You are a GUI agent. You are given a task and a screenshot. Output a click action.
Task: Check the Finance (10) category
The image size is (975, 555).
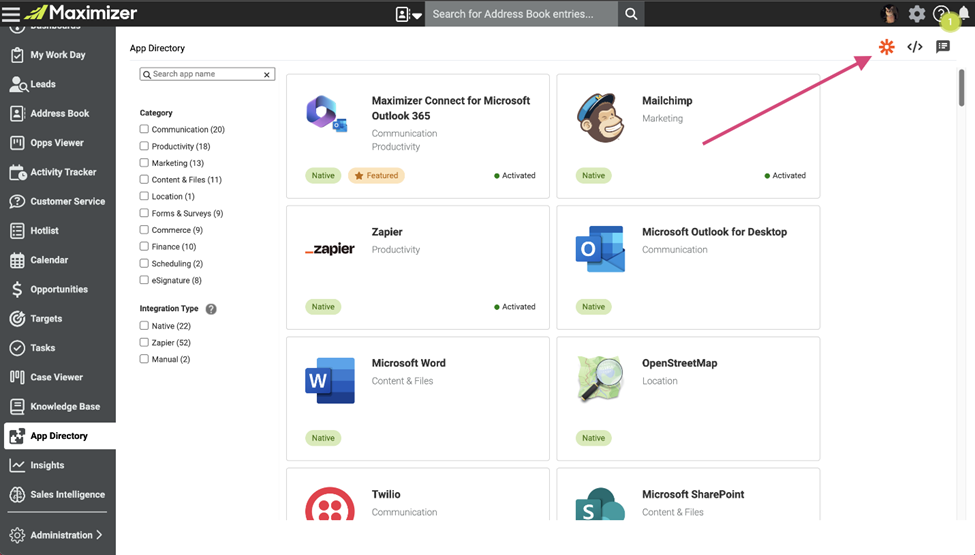144,247
